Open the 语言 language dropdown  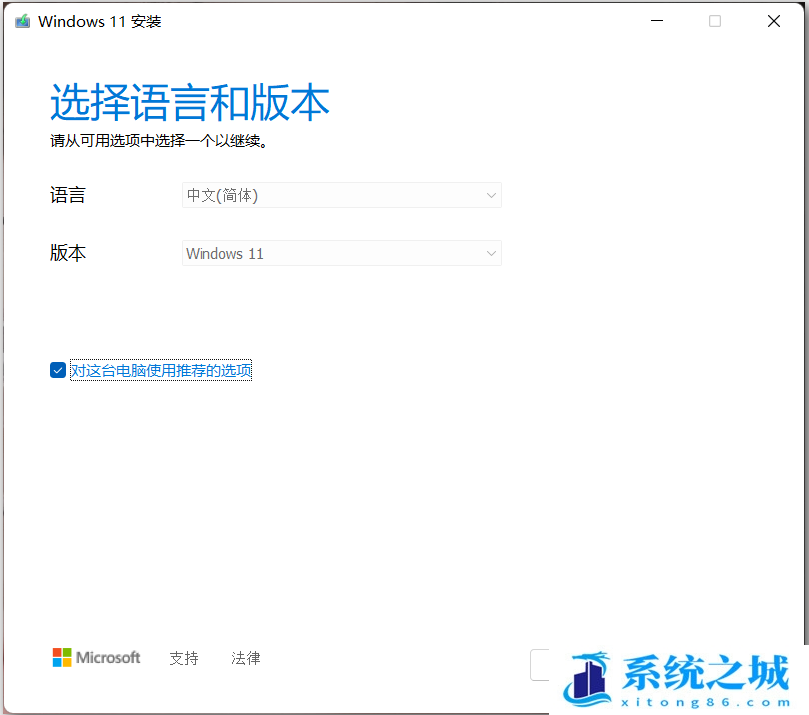(x=342, y=195)
